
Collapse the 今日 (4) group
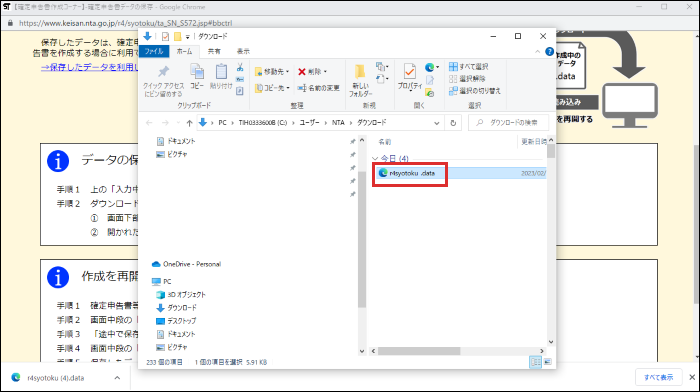(375, 158)
